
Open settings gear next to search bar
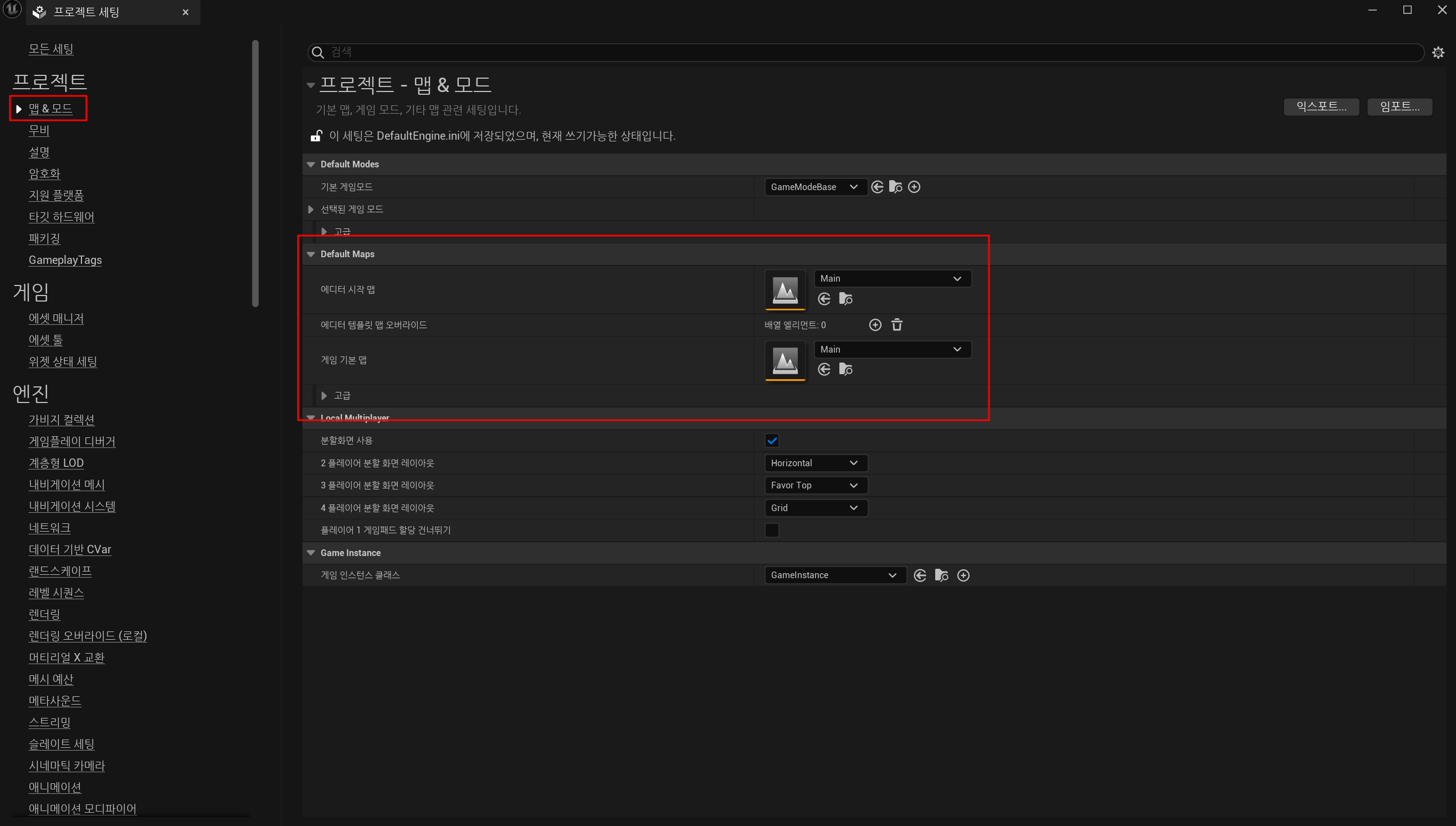[x=1438, y=53]
